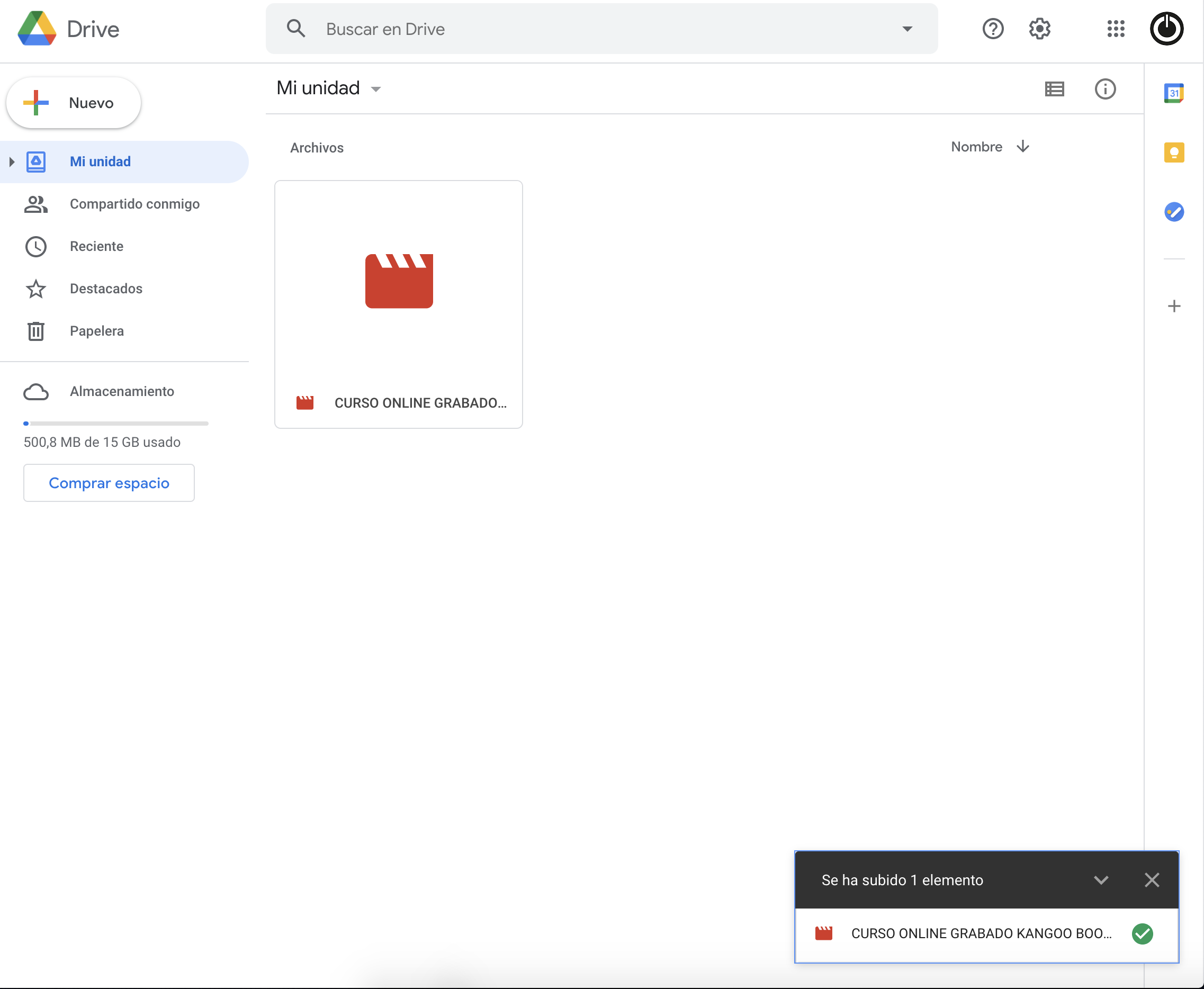Click the add-ons plus icon in side panel

1173,307
